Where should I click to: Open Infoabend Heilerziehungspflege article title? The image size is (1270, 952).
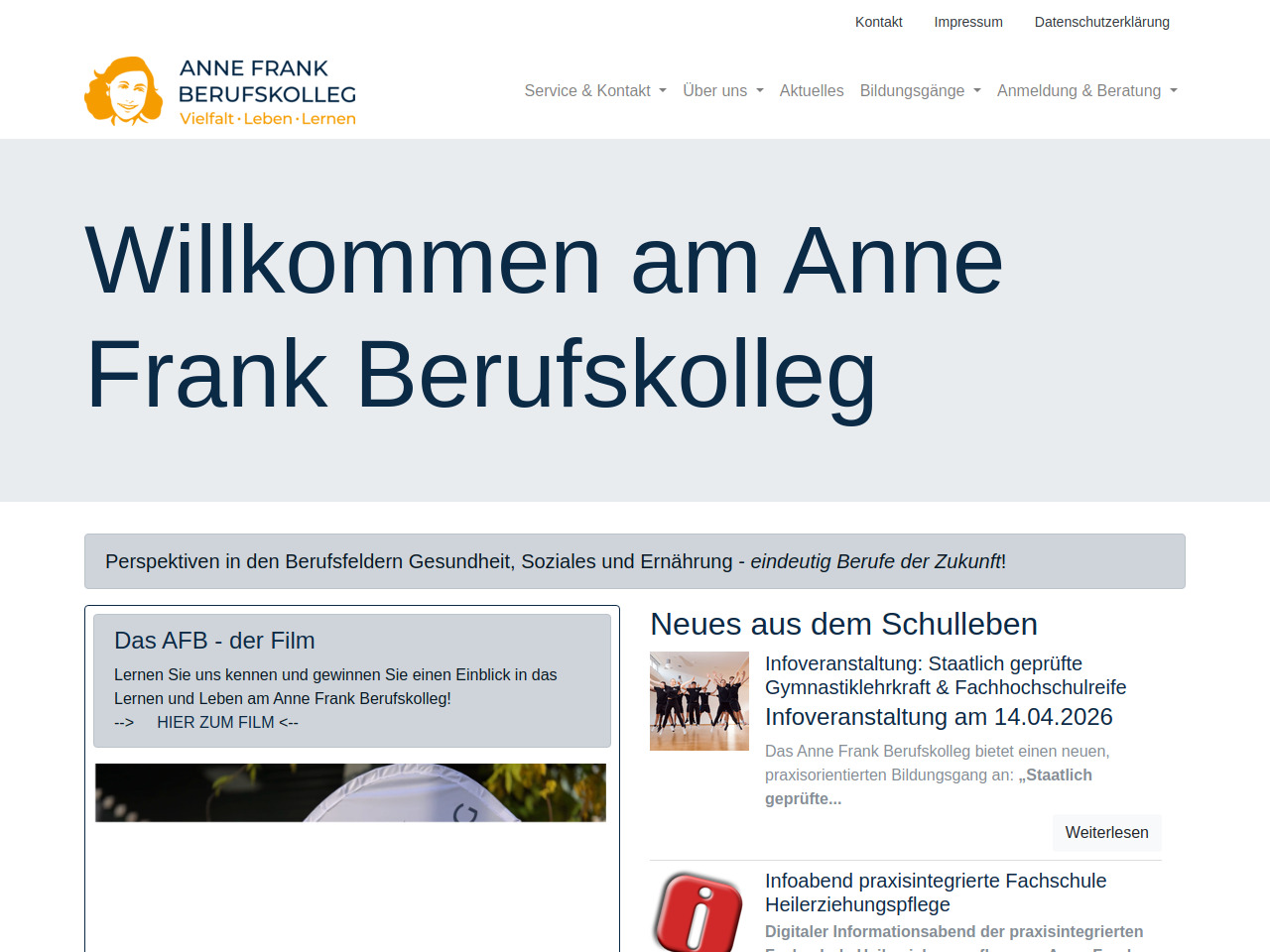(935, 892)
